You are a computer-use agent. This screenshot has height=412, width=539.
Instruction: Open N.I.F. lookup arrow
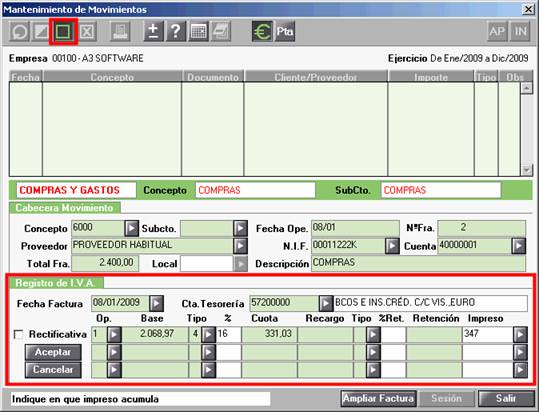click(392, 246)
